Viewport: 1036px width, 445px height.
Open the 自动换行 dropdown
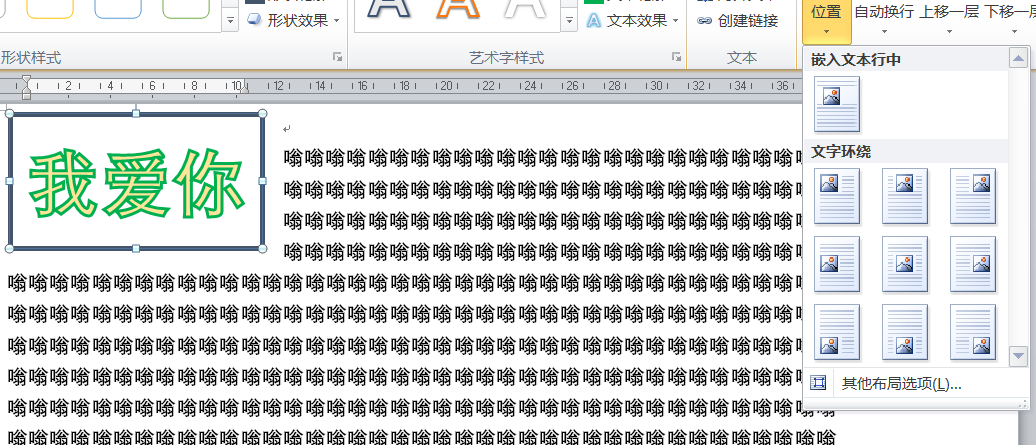pyautogui.click(x=883, y=18)
